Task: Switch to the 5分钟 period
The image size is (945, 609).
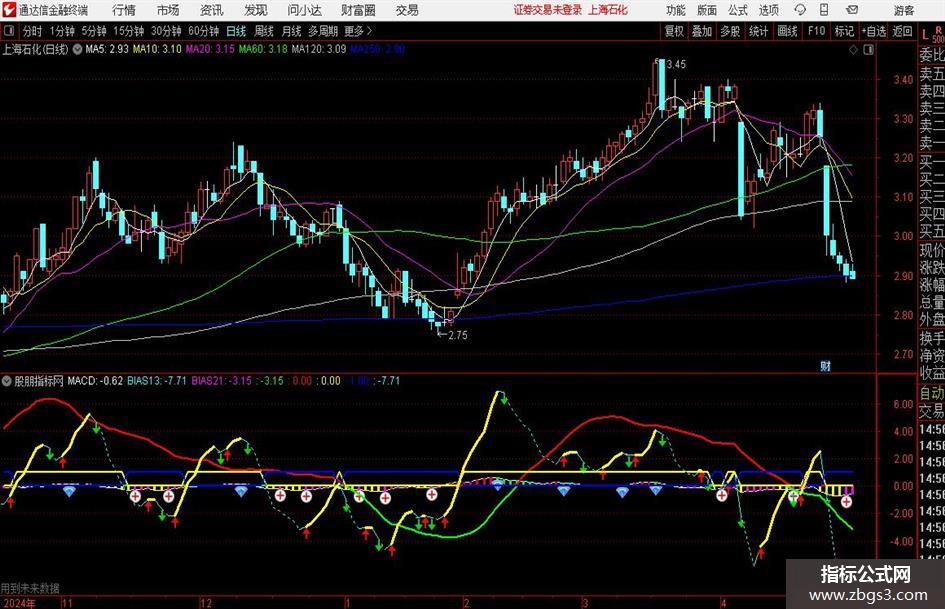Action: [x=93, y=31]
